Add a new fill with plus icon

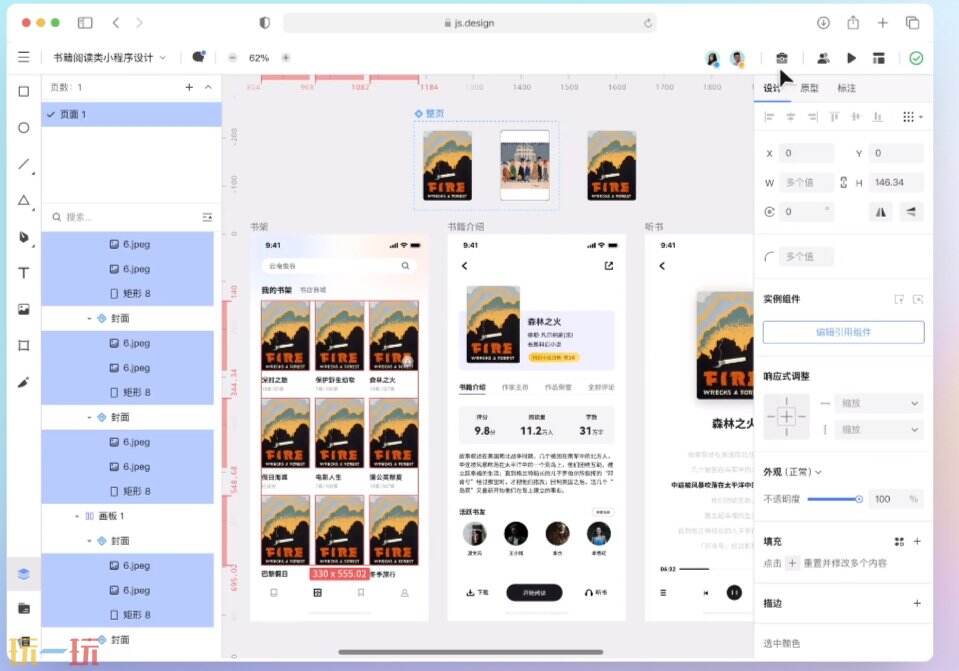coord(917,541)
